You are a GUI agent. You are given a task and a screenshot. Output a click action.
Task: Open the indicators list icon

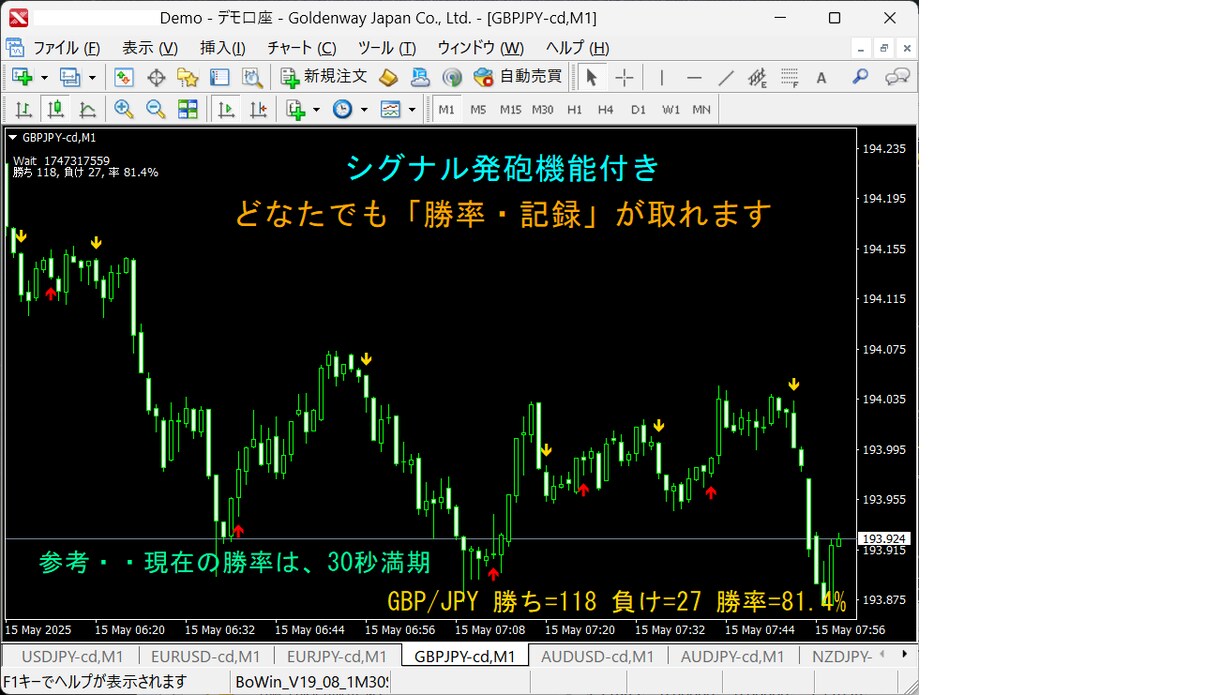click(295, 109)
